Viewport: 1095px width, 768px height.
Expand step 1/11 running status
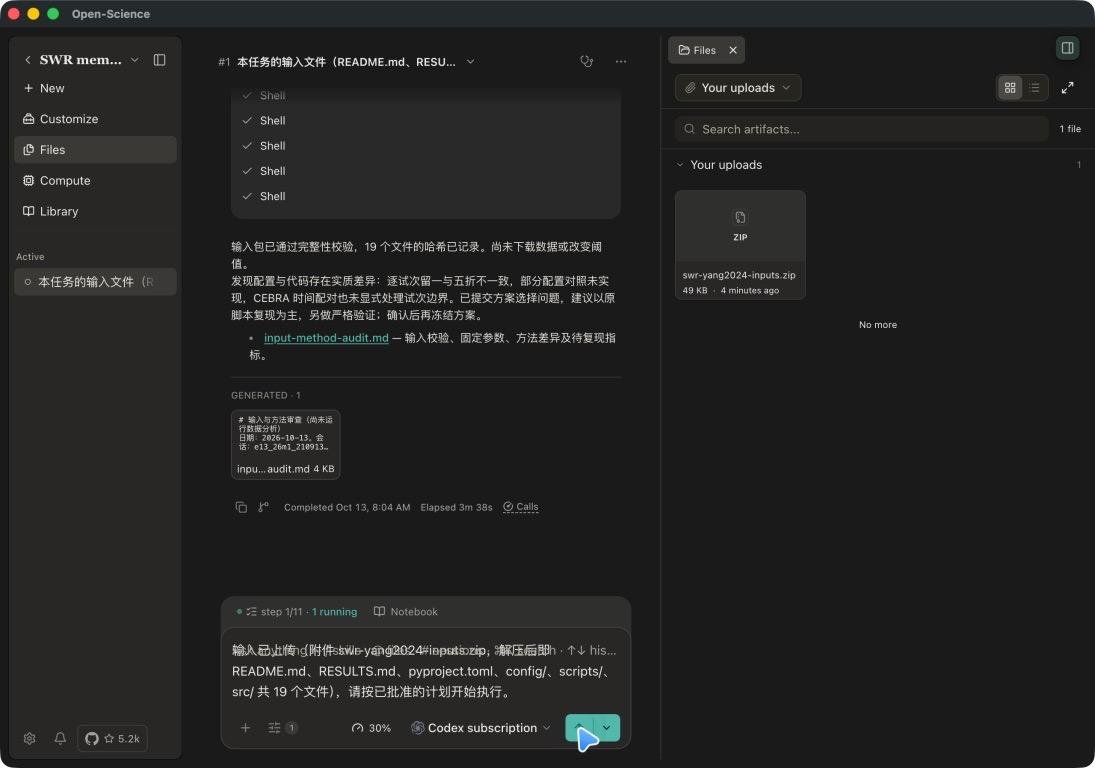tap(297, 612)
